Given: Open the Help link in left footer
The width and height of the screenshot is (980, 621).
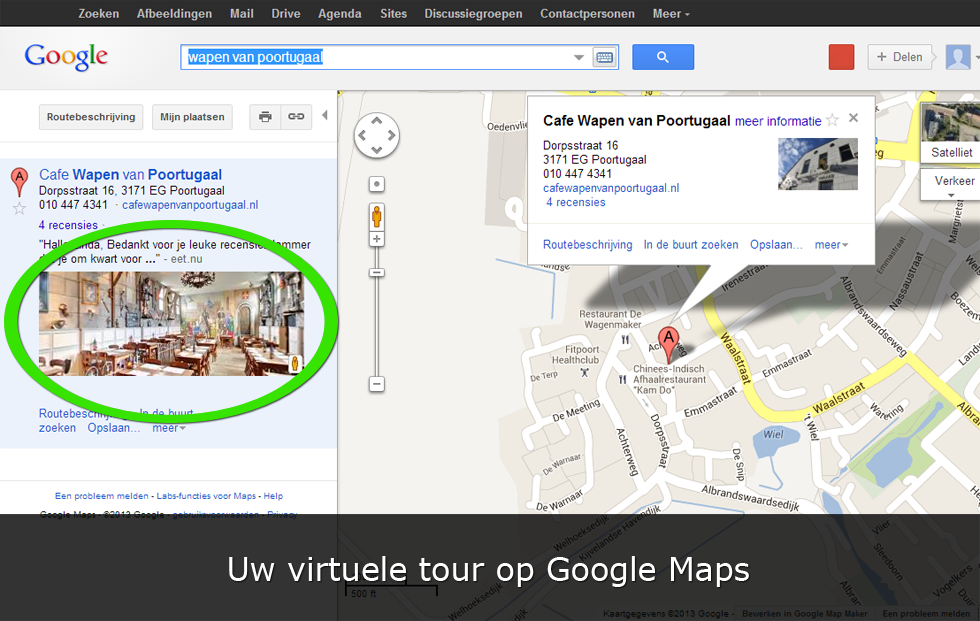Looking at the screenshot, I should [273, 496].
